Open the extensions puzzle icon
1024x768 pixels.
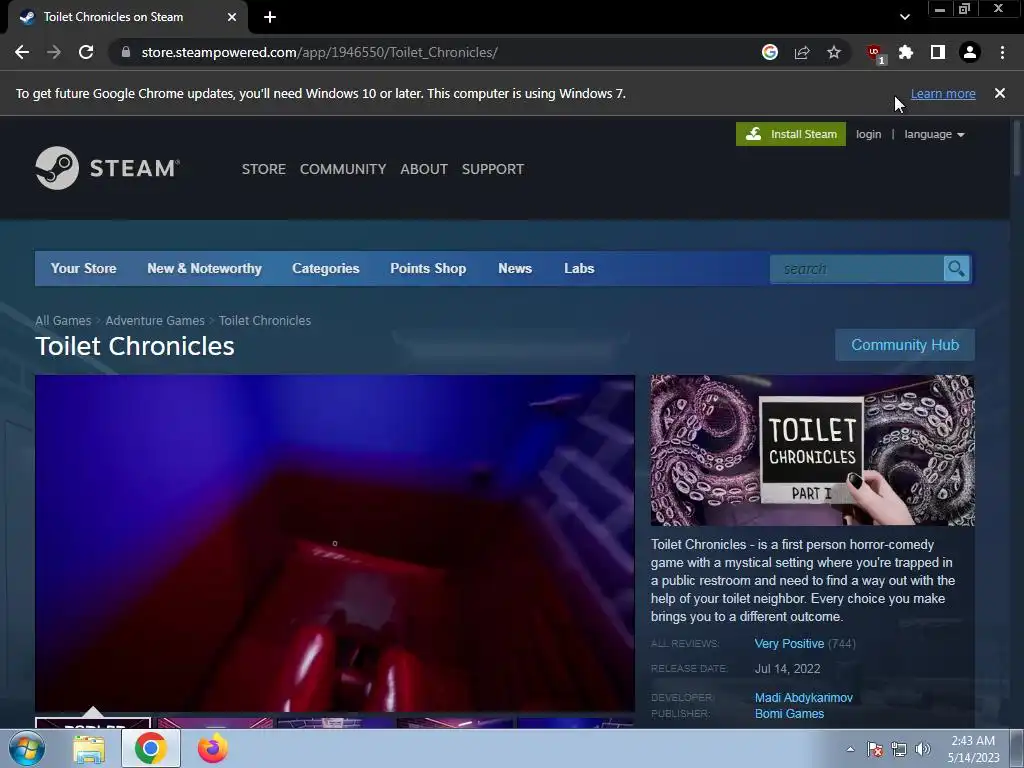pos(906,52)
